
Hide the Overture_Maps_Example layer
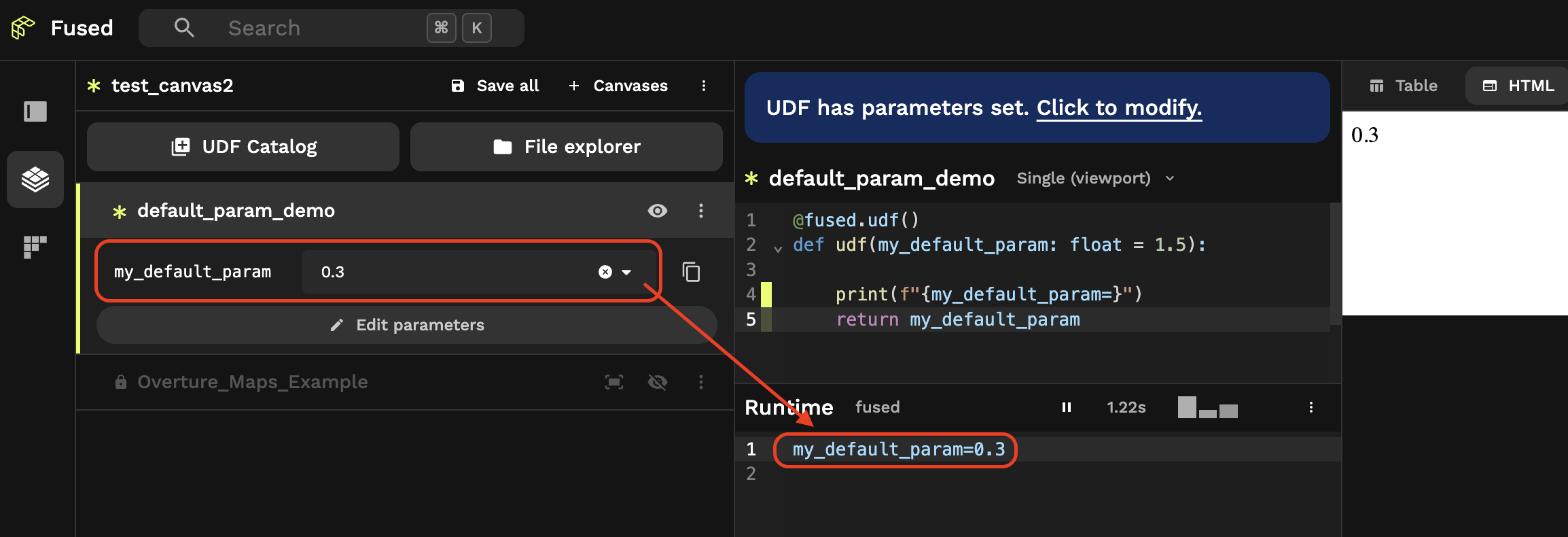pyautogui.click(x=657, y=382)
